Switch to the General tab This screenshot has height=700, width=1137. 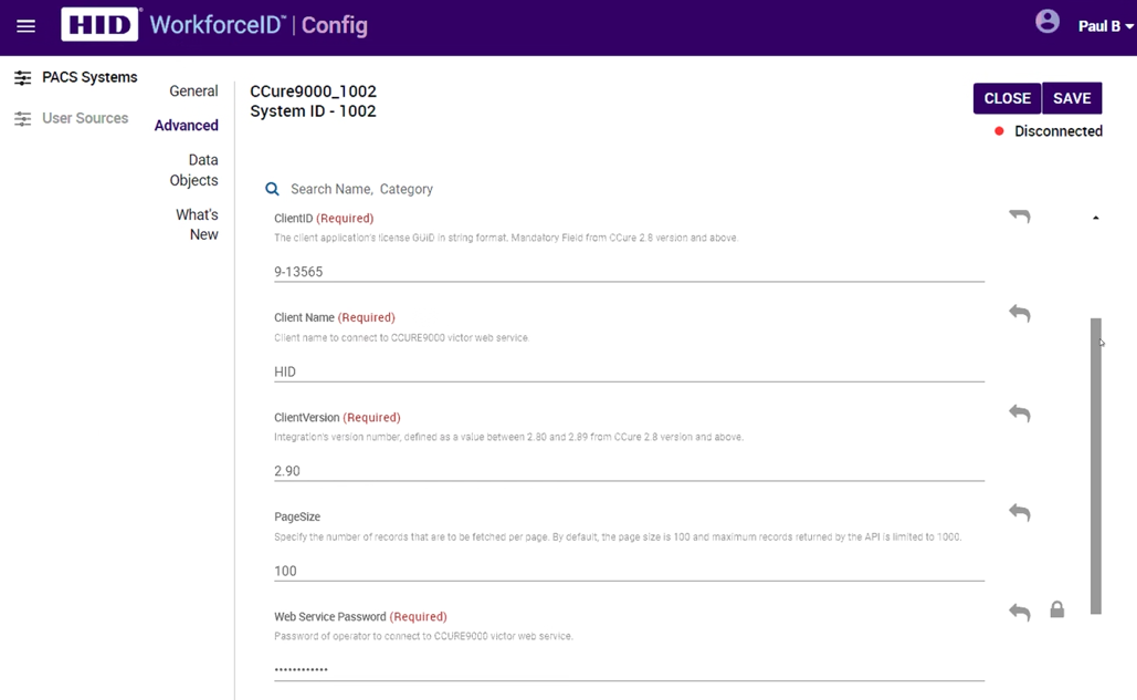click(194, 91)
